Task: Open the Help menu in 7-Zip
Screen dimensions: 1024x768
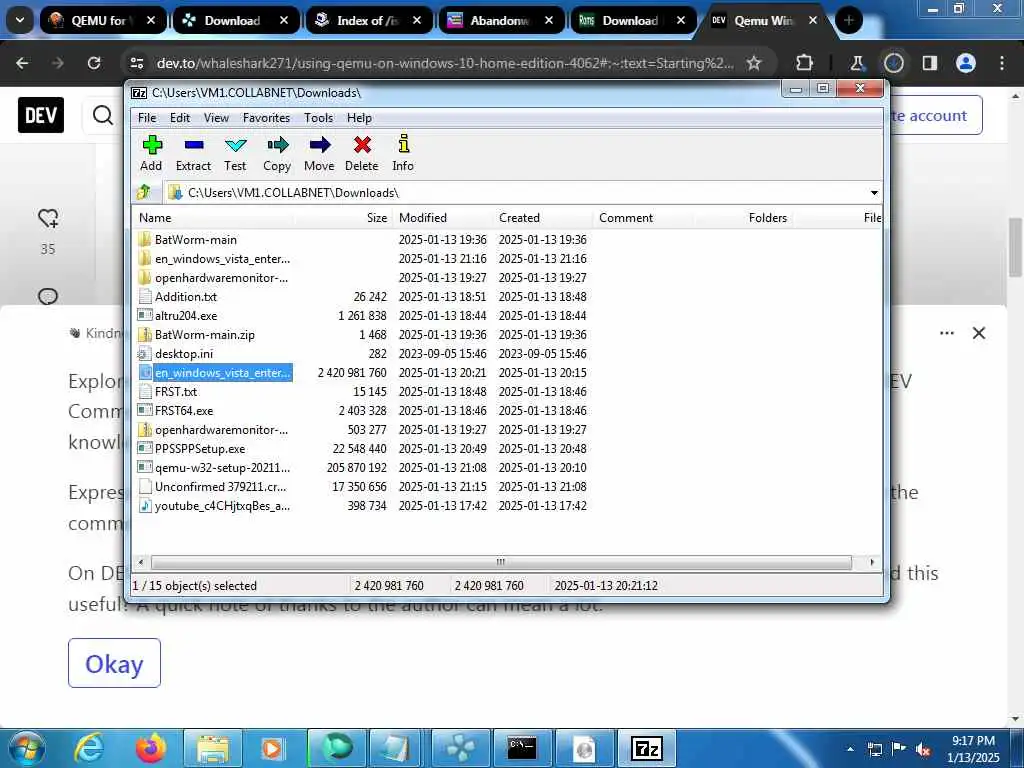Action: (359, 118)
